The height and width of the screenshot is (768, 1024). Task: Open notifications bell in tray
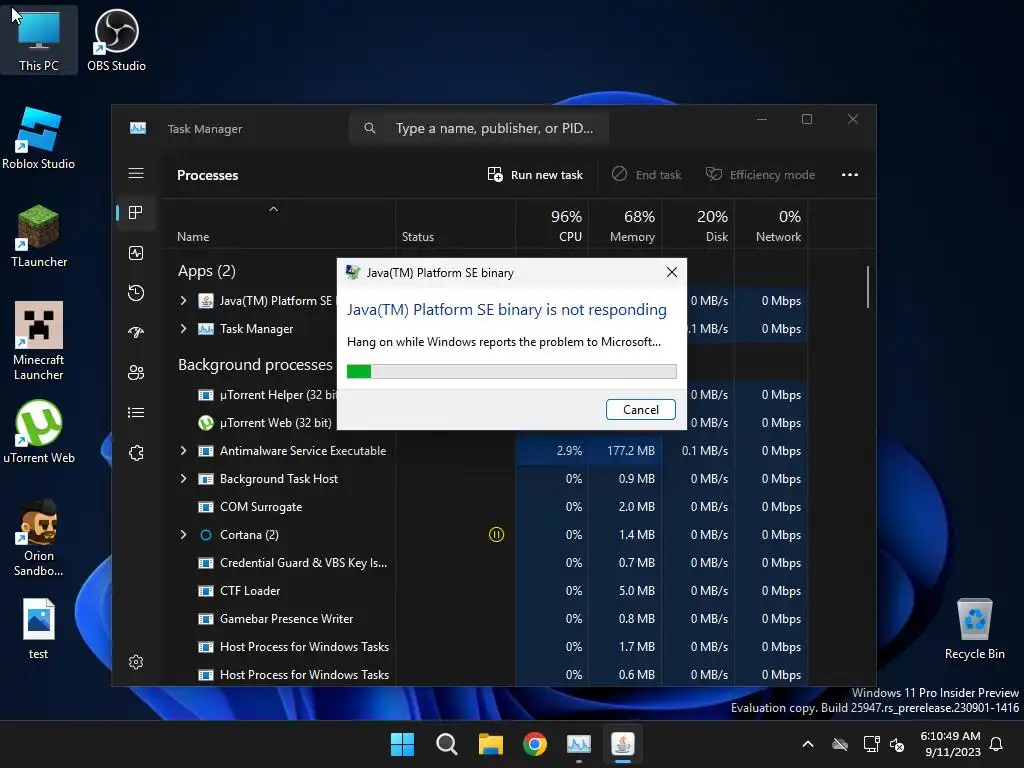point(996,744)
